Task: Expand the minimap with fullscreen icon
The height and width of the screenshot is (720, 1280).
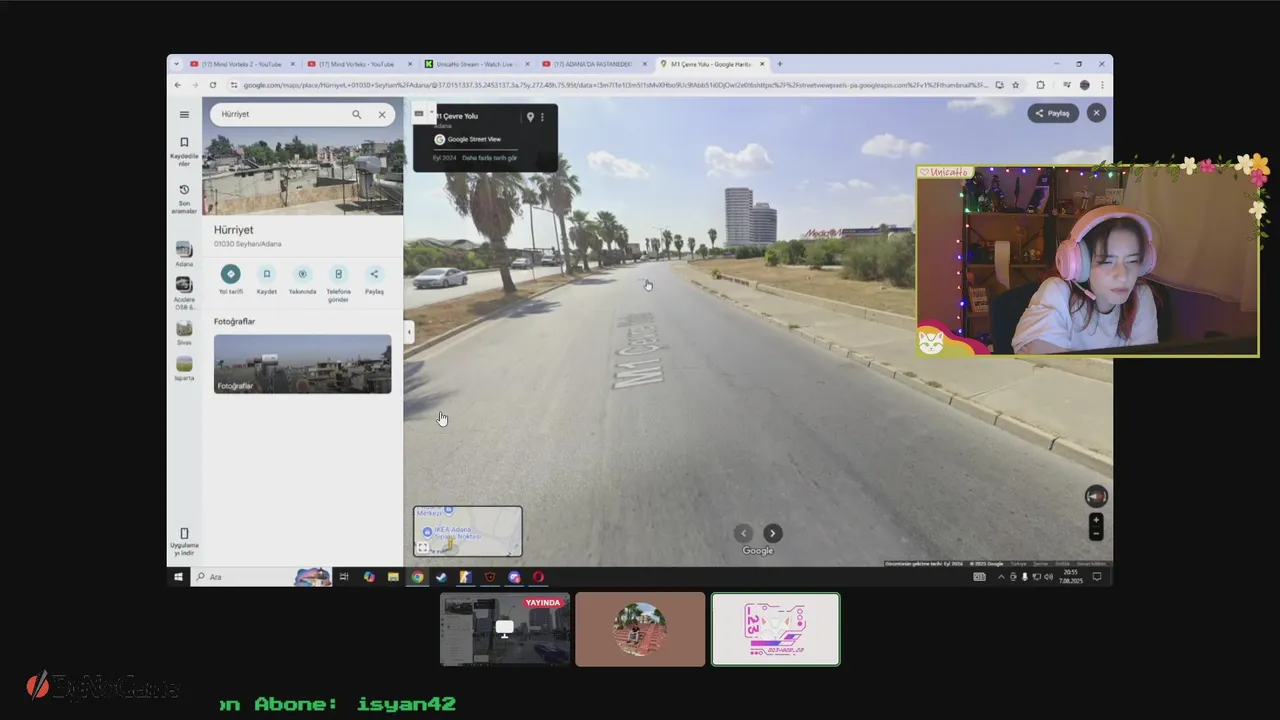Action: tap(423, 547)
